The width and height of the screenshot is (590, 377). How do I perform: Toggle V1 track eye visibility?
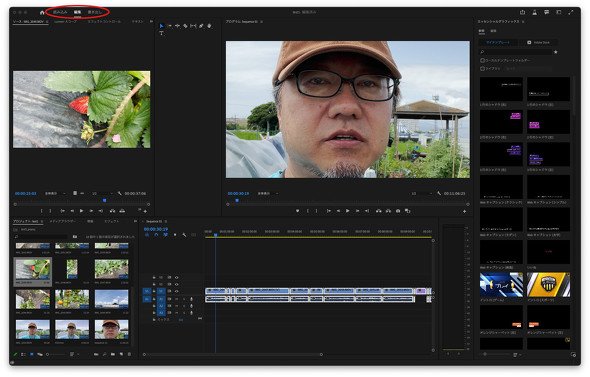coord(176,291)
